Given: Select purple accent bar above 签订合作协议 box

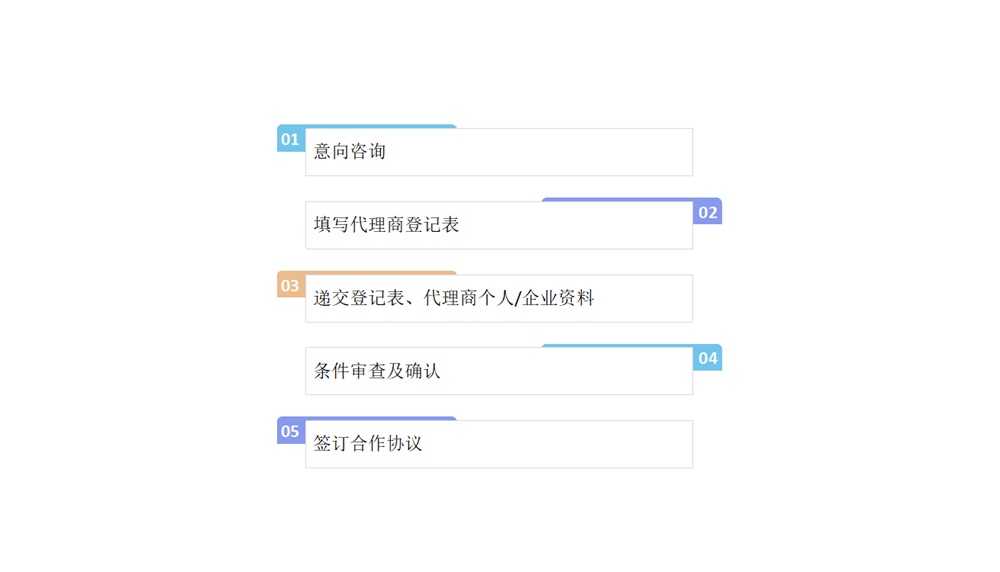Looking at the screenshot, I should (381, 418).
